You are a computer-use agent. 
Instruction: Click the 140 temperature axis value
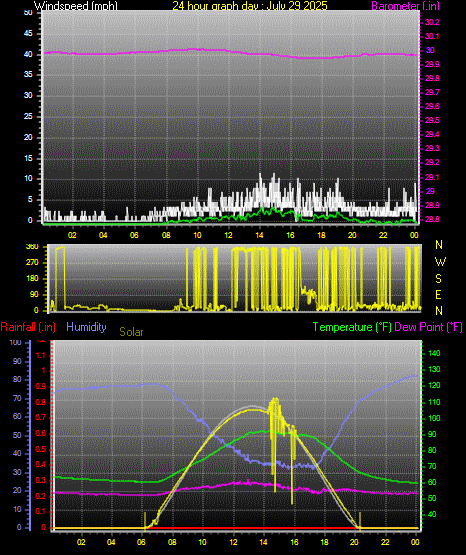pos(434,353)
